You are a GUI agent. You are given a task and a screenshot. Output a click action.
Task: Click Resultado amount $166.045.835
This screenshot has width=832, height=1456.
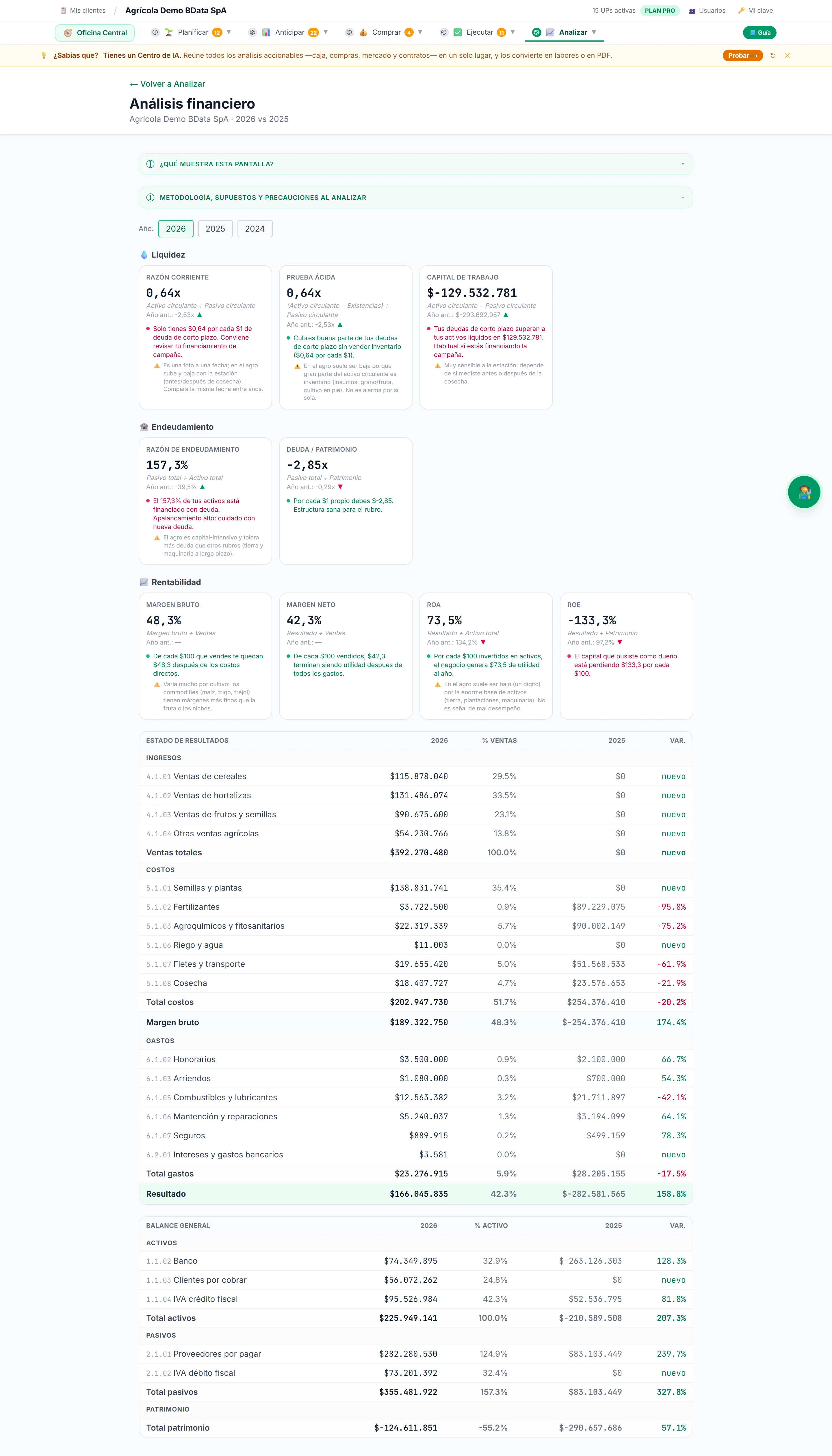418,1194
